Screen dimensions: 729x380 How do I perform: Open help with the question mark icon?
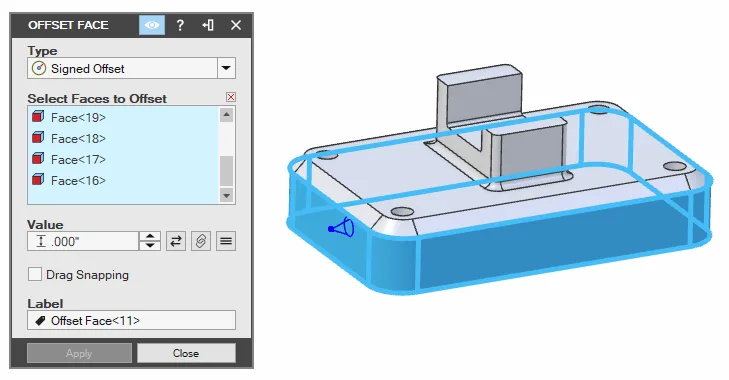point(180,25)
